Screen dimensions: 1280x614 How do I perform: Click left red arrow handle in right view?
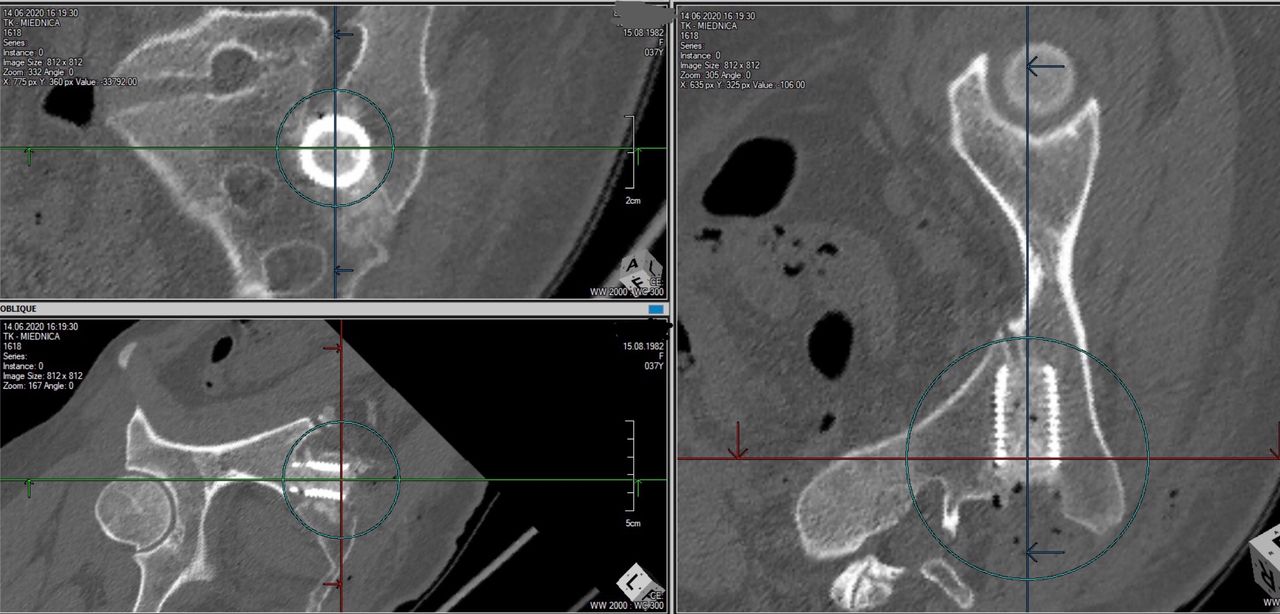738,440
